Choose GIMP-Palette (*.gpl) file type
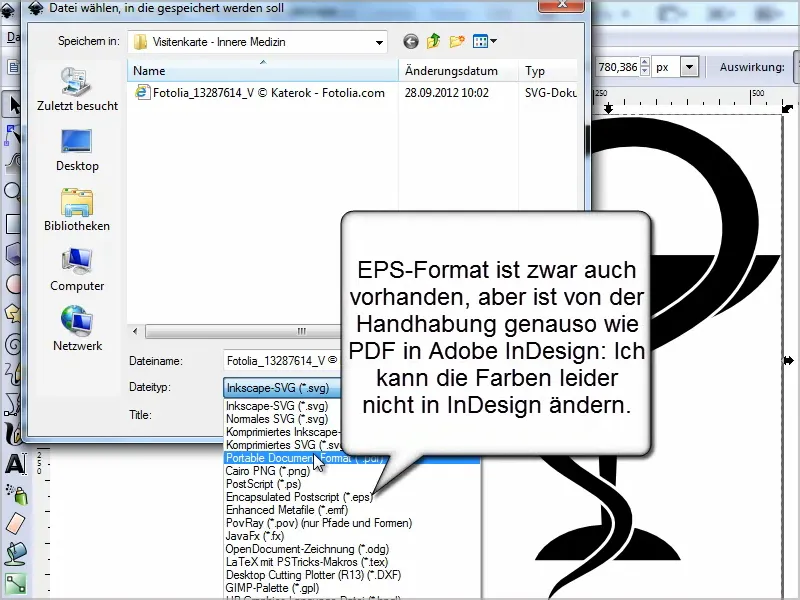This screenshot has width=800, height=600. [x=272, y=588]
